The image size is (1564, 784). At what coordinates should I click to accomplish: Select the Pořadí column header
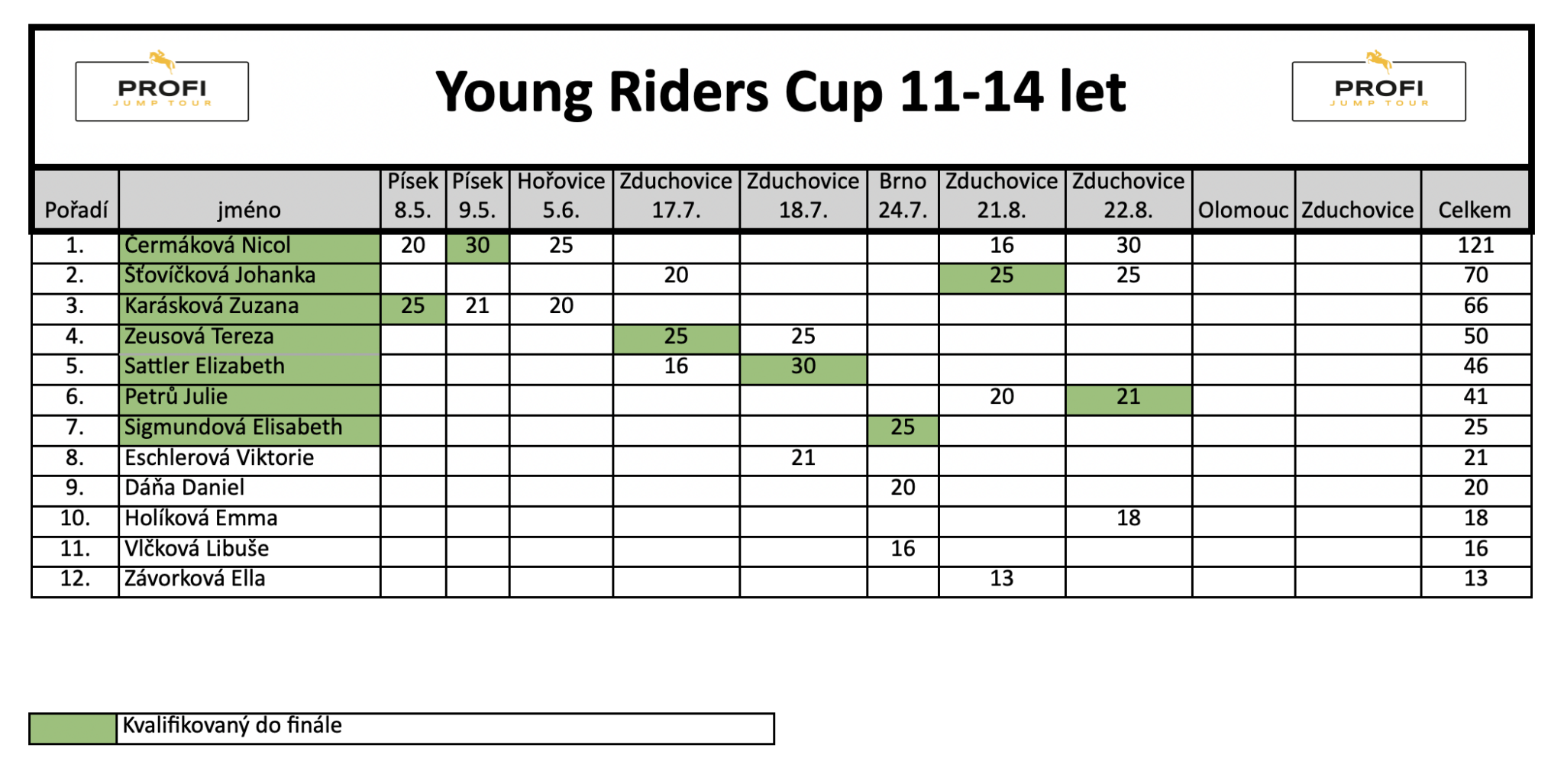[76, 199]
